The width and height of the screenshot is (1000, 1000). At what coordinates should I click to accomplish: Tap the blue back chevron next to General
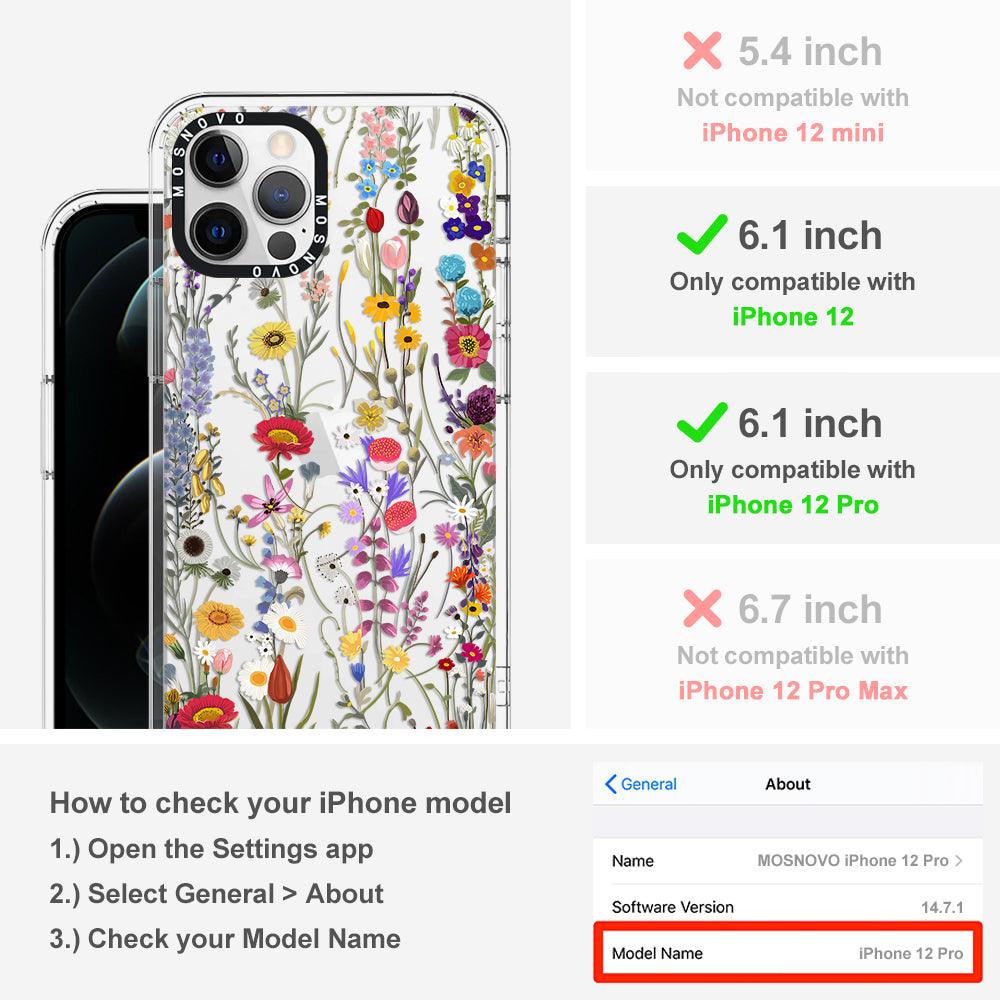pos(610,784)
